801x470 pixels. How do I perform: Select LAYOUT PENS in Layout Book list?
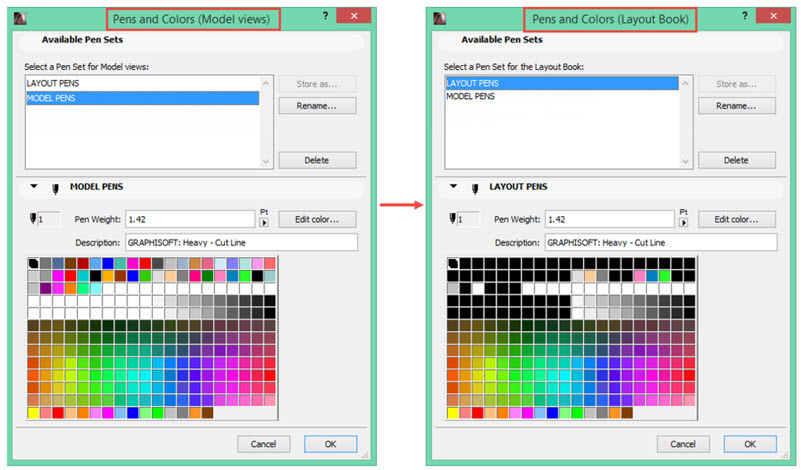562,83
